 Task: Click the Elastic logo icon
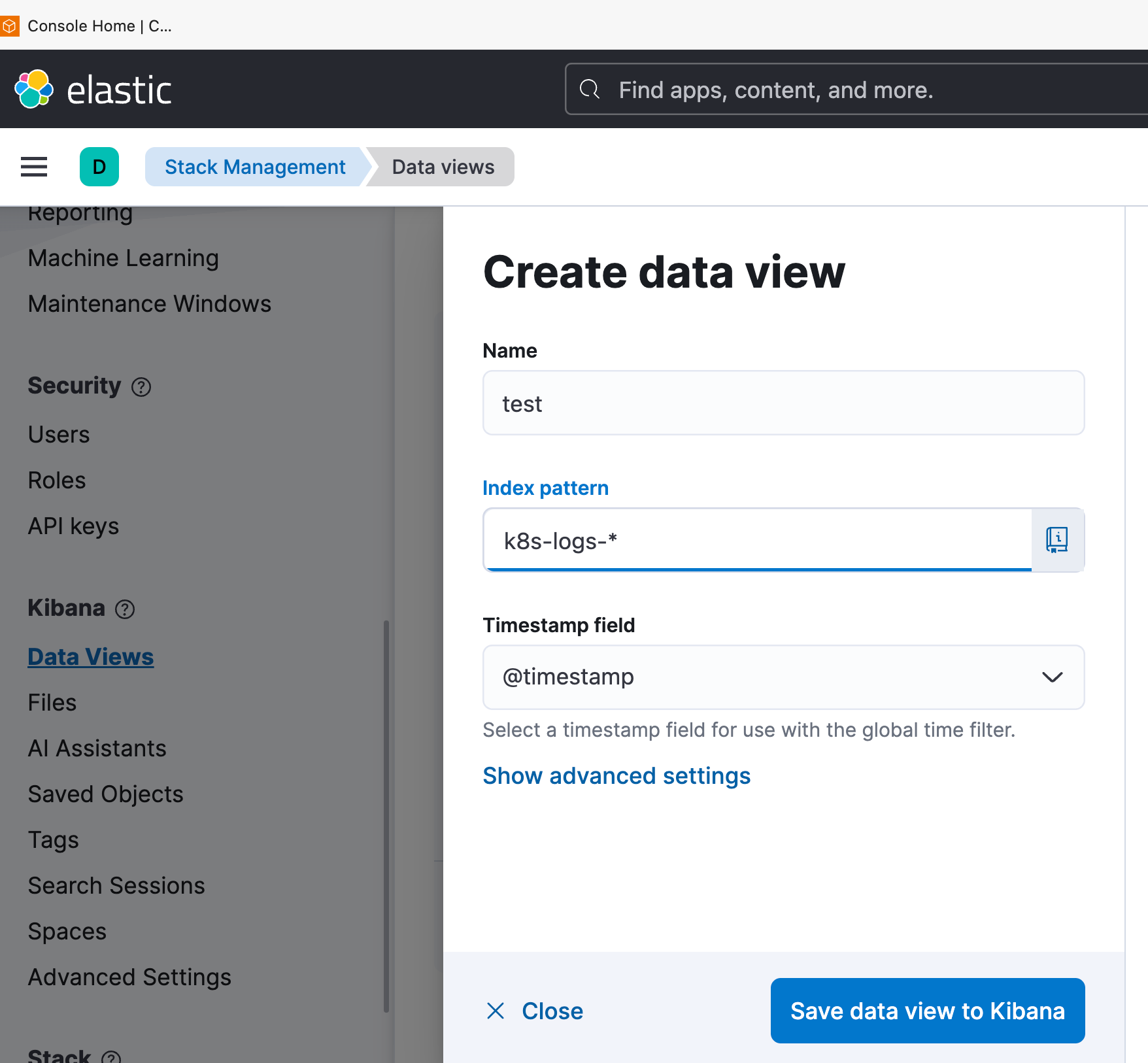pyautogui.click(x=34, y=89)
